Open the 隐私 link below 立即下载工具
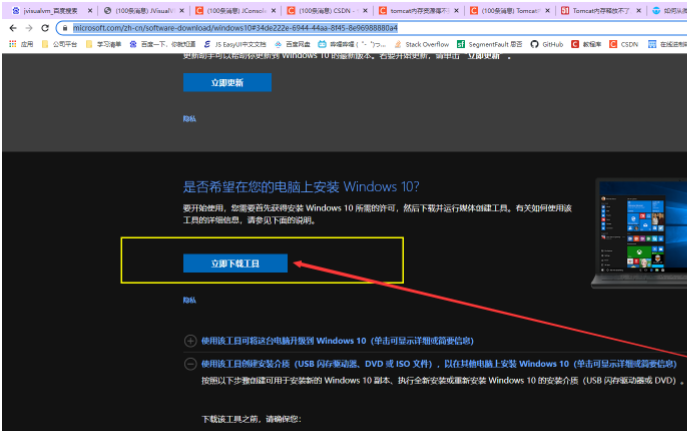 (x=189, y=300)
